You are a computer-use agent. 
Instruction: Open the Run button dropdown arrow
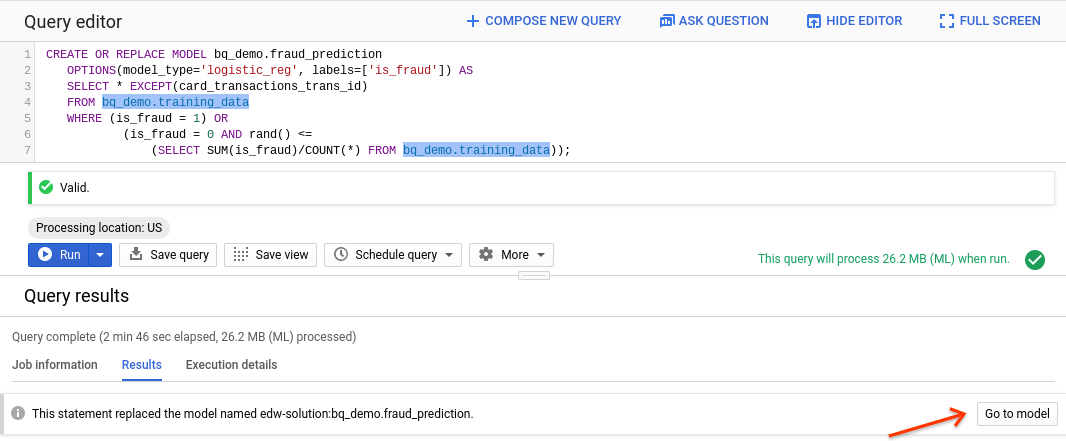99,255
